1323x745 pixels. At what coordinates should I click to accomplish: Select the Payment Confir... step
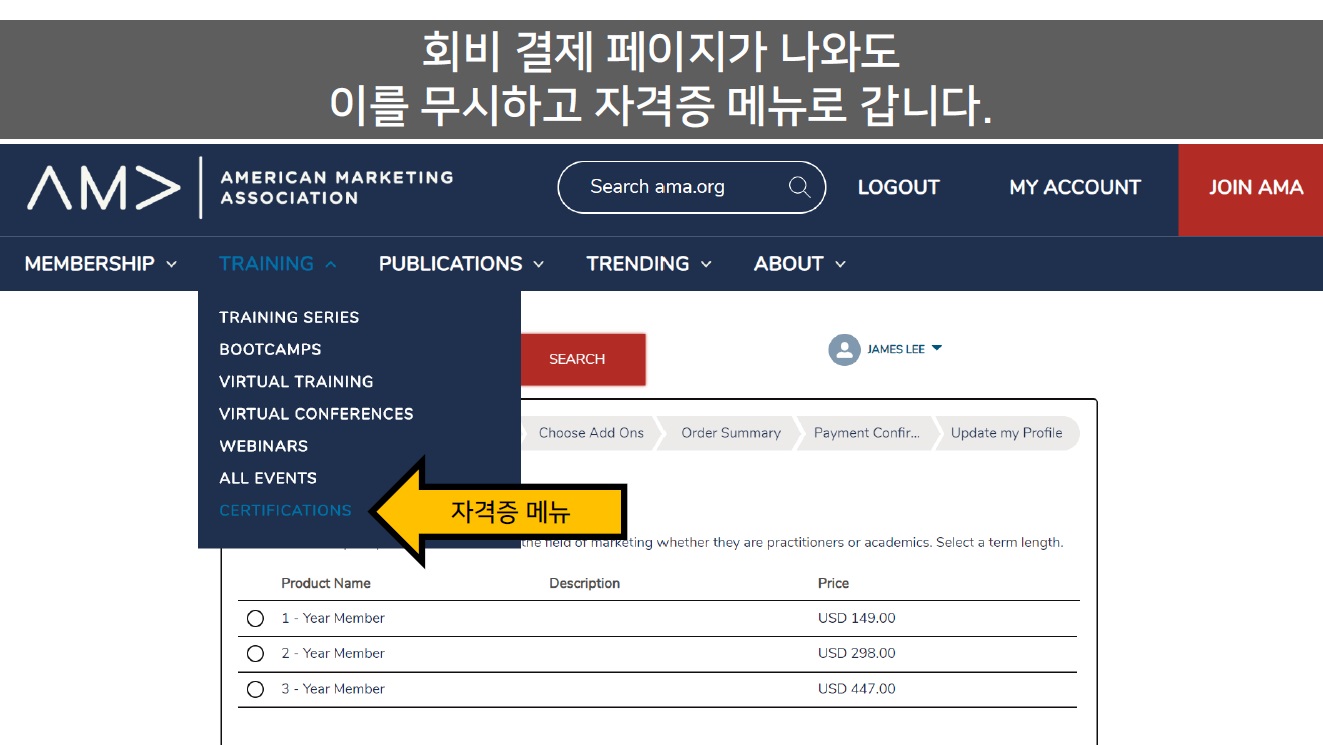[x=867, y=433]
